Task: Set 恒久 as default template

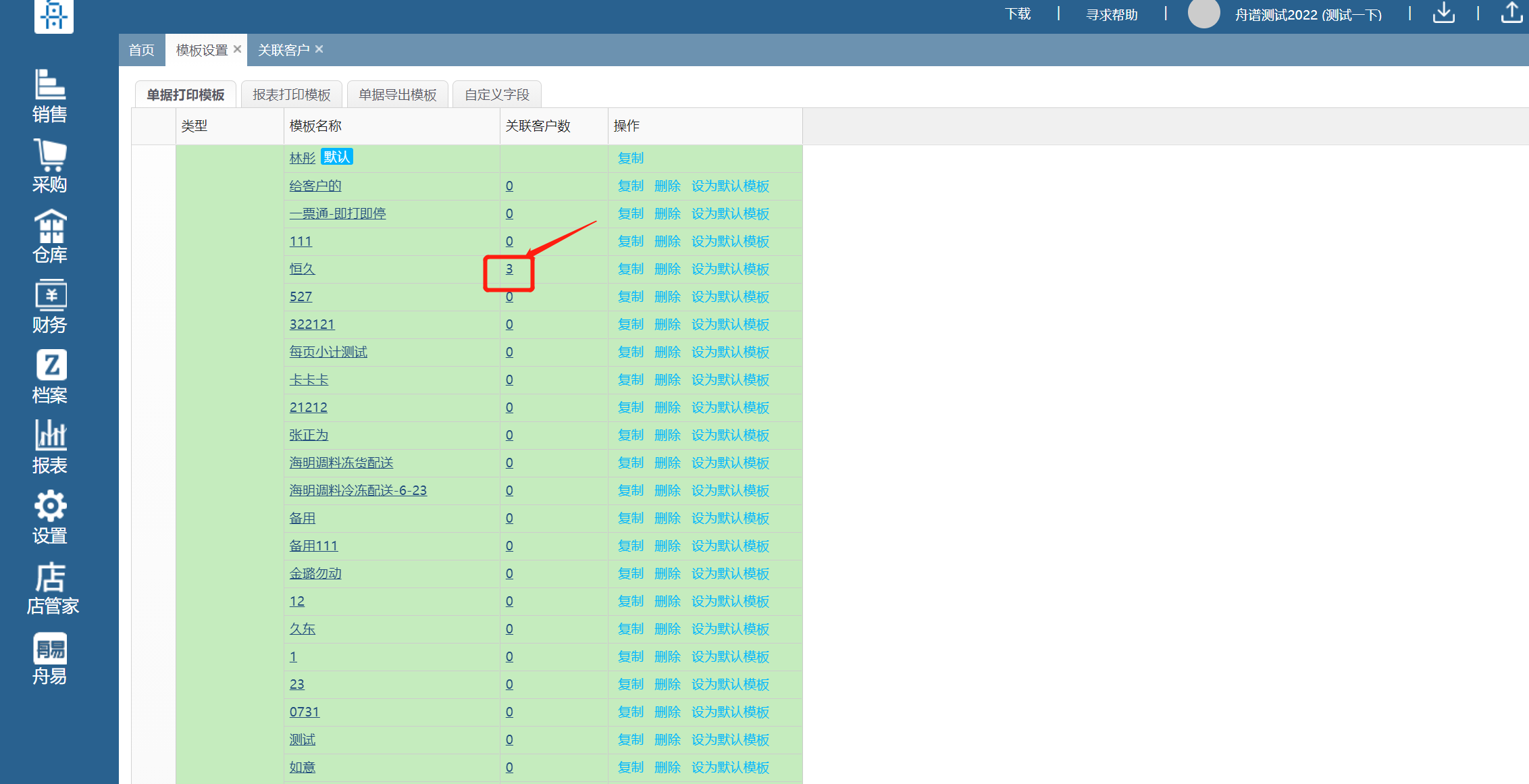Action: tap(730, 269)
